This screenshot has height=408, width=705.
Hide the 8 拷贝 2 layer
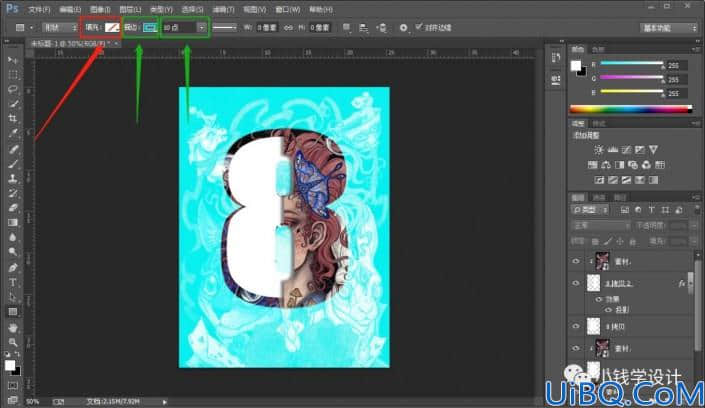point(576,283)
